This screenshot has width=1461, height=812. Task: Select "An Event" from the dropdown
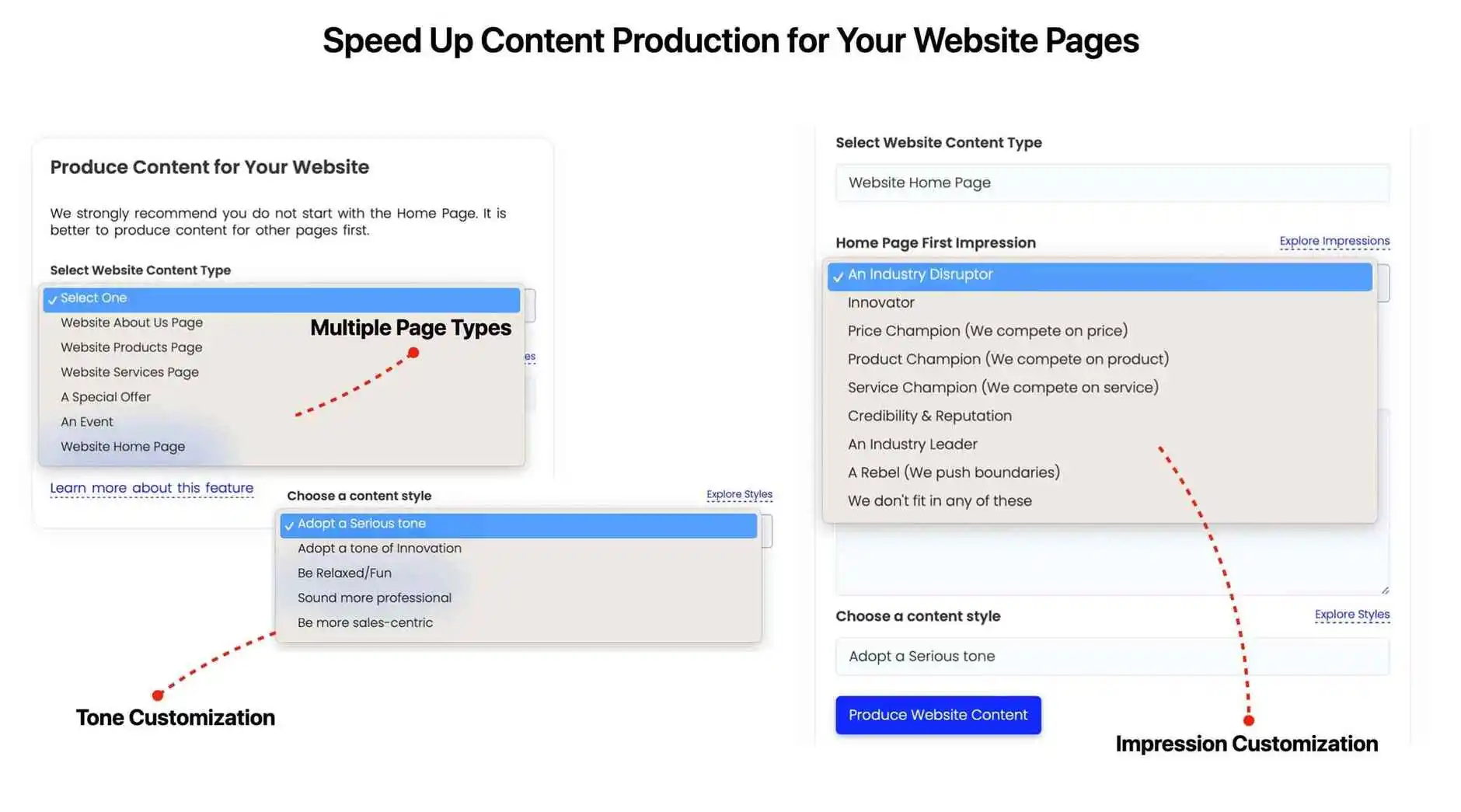pyautogui.click(x=86, y=421)
